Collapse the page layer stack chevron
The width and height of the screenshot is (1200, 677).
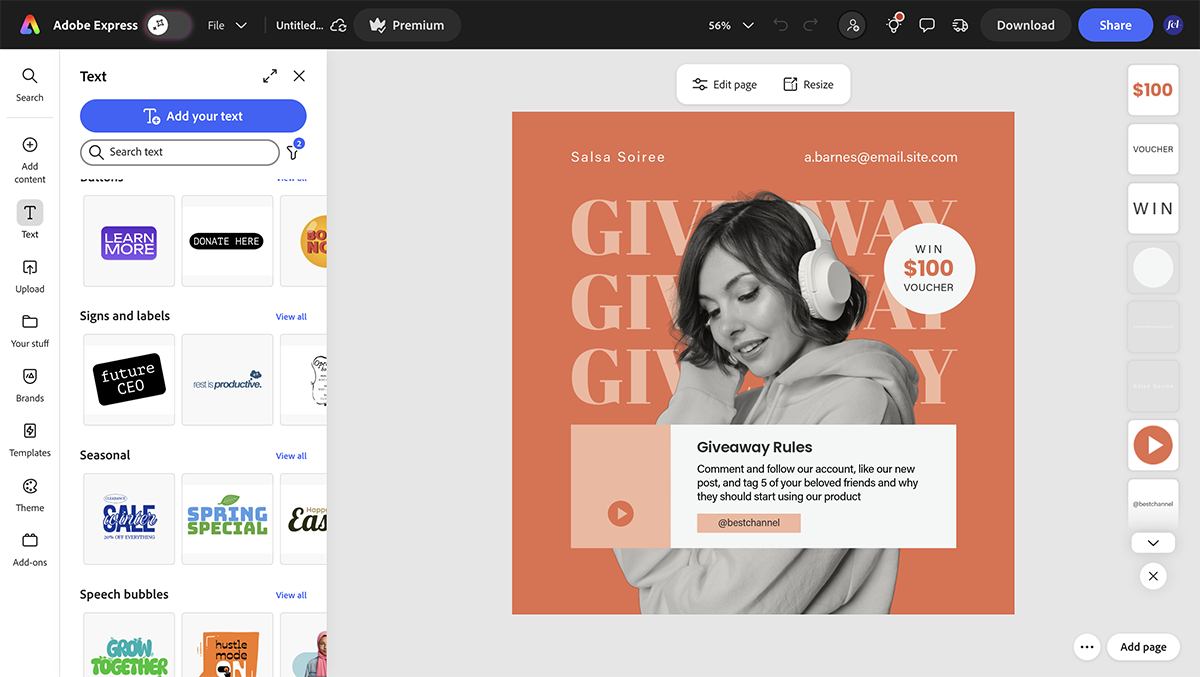(x=1153, y=542)
